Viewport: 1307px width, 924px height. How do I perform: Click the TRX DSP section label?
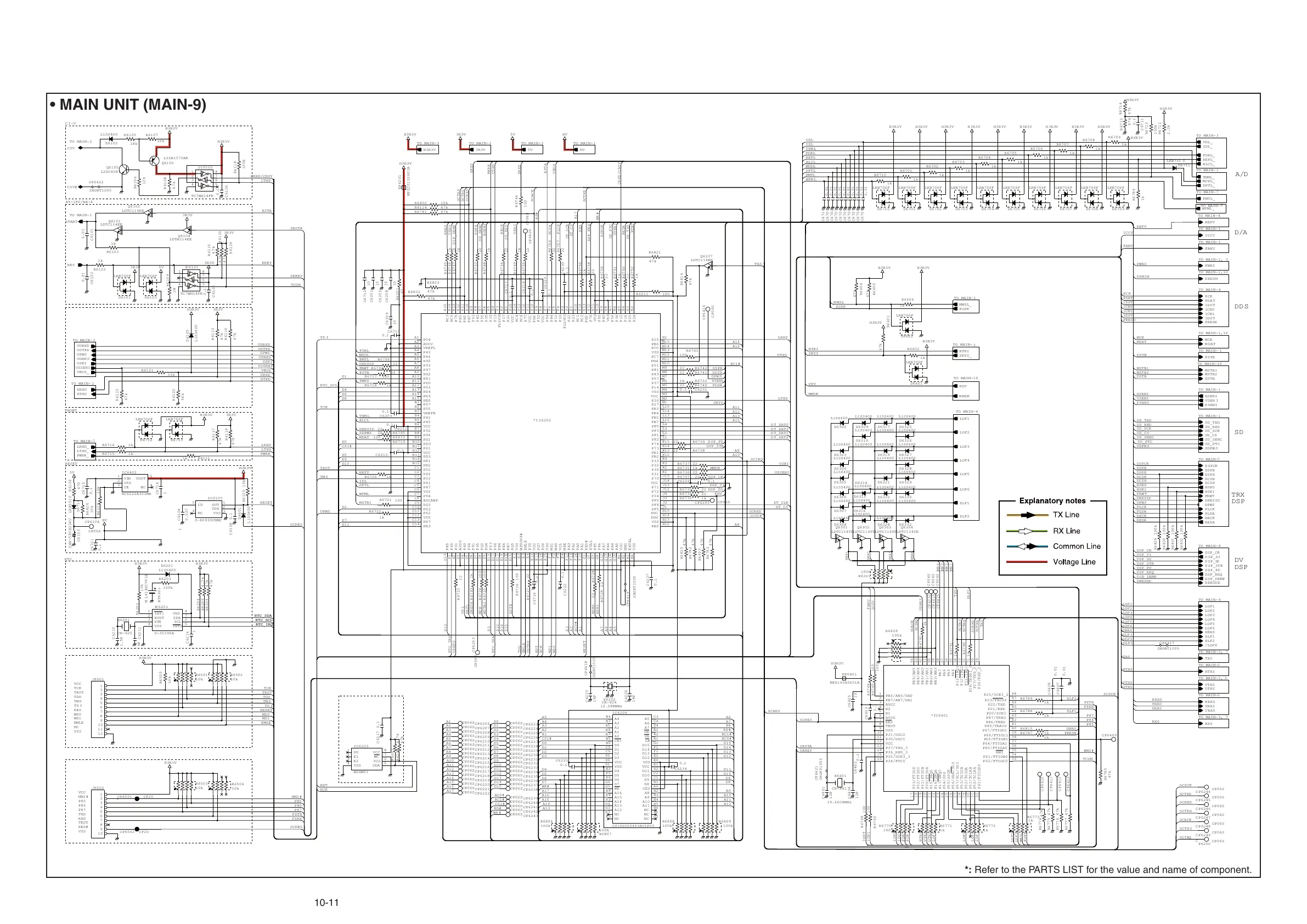(1238, 498)
